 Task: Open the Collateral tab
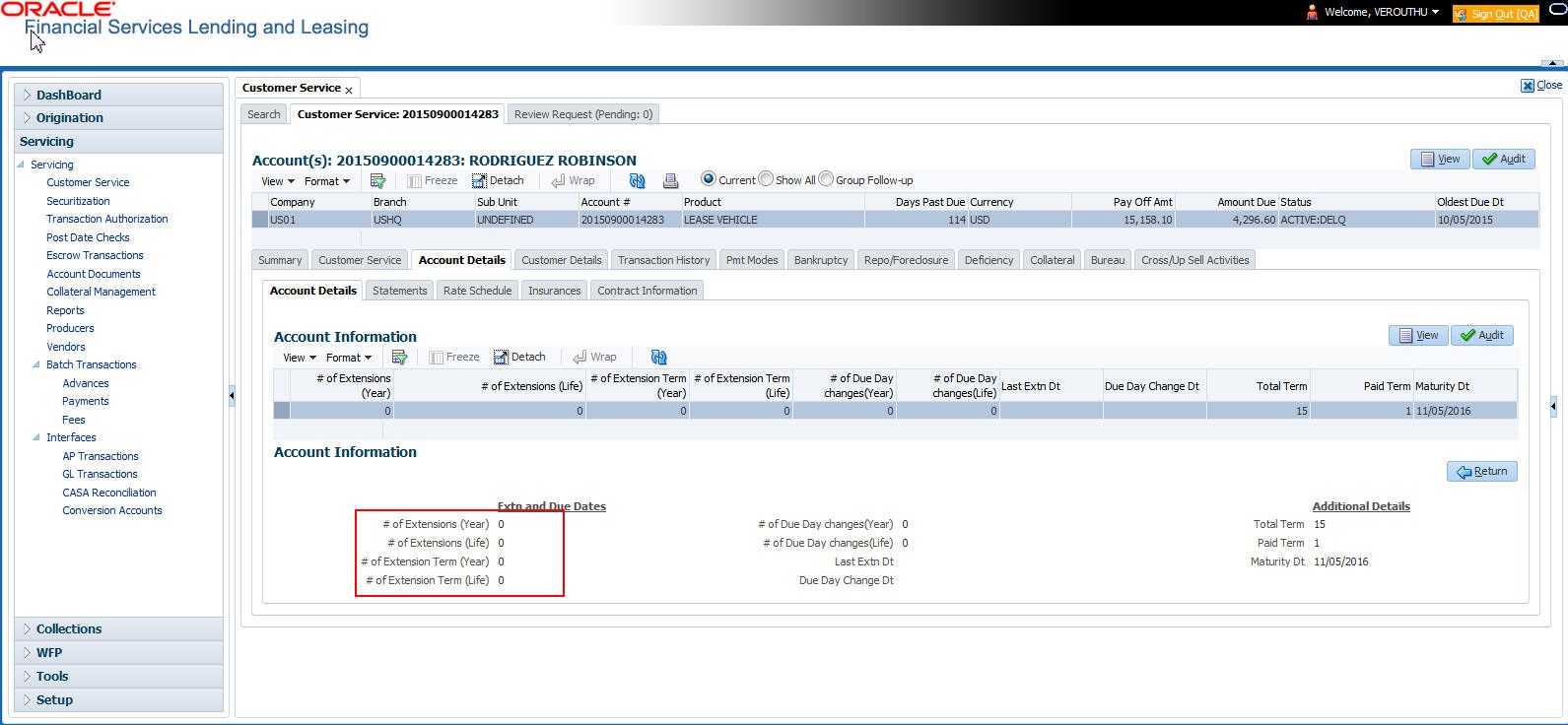[1053, 260]
